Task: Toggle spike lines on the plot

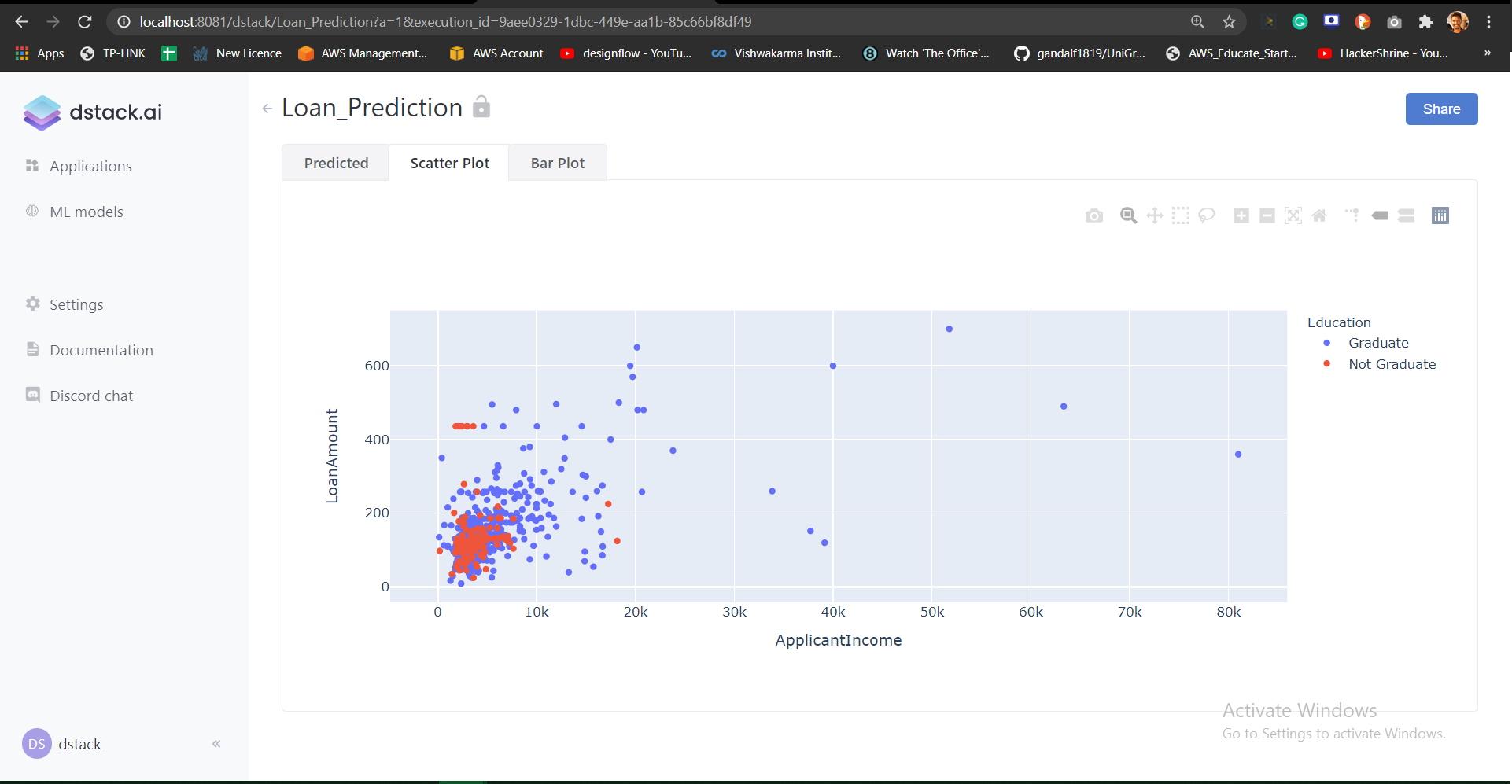Action: [1352, 215]
